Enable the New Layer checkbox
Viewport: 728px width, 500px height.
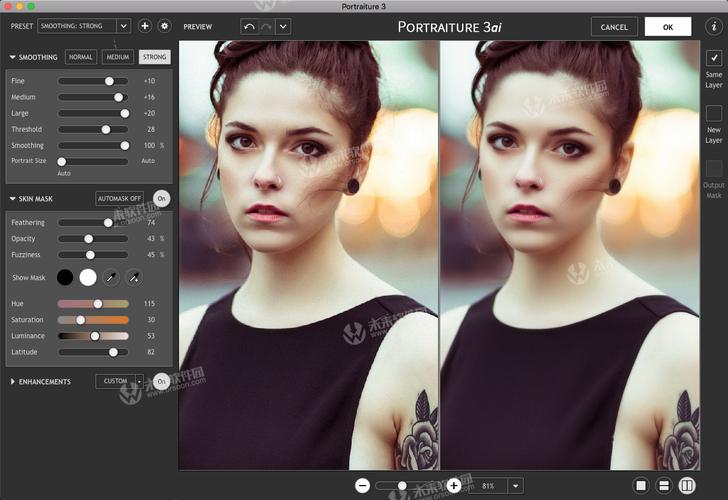click(714, 113)
